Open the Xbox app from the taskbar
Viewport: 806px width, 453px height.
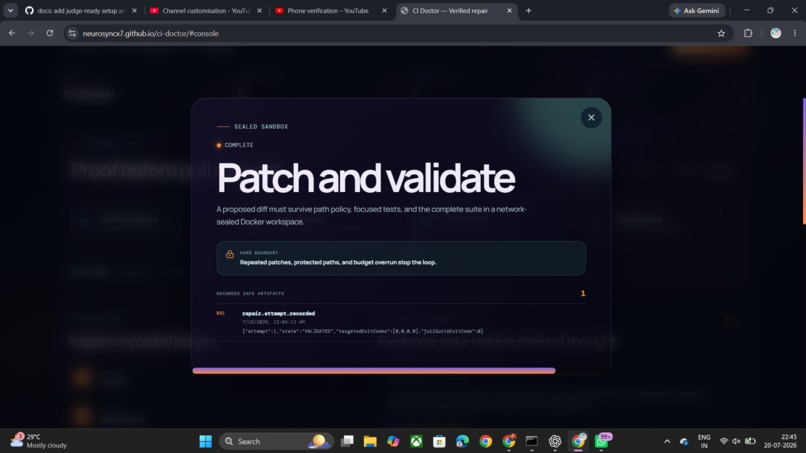click(416, 441)
